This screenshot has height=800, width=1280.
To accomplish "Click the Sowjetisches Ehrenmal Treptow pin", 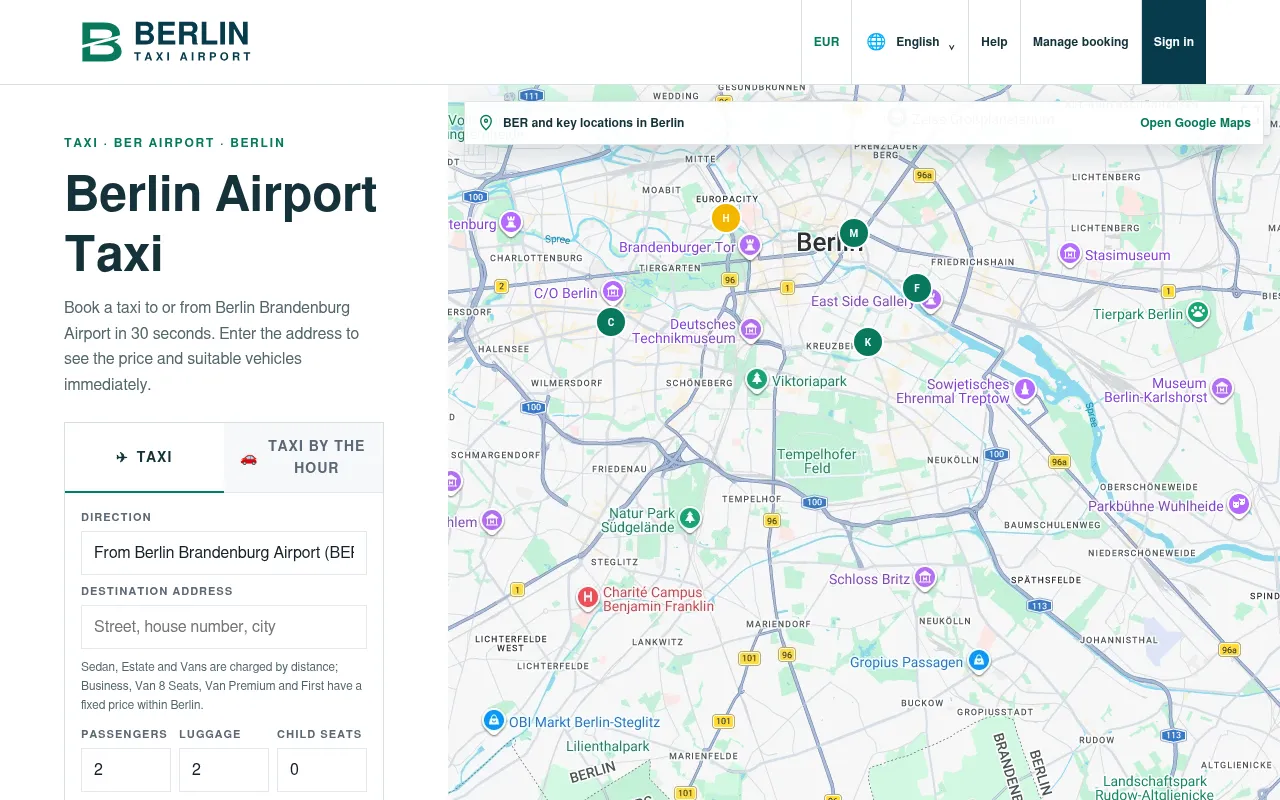I will pos(1025,389).
